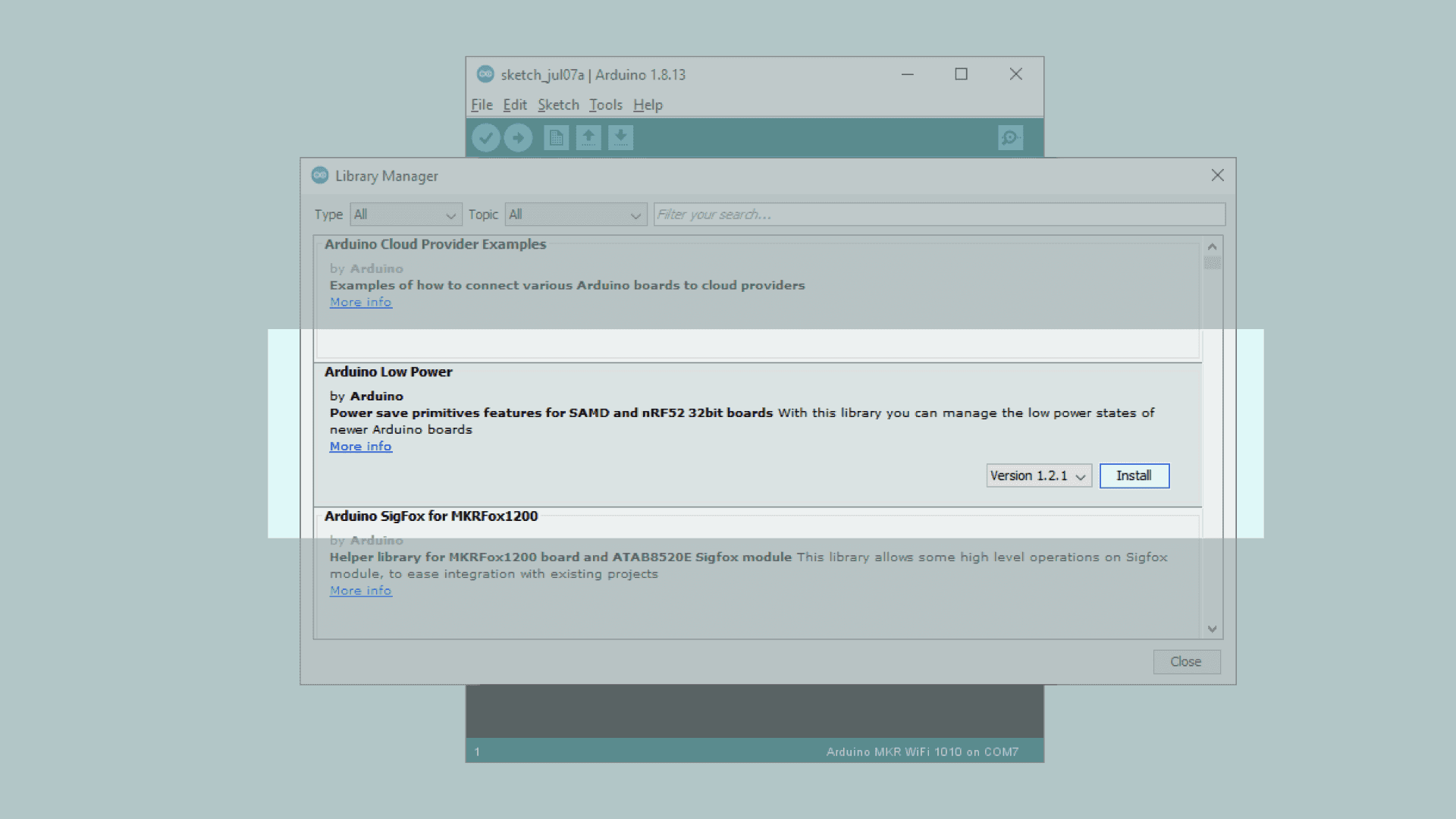Click the New sketch icon

(x=556, y=138)
